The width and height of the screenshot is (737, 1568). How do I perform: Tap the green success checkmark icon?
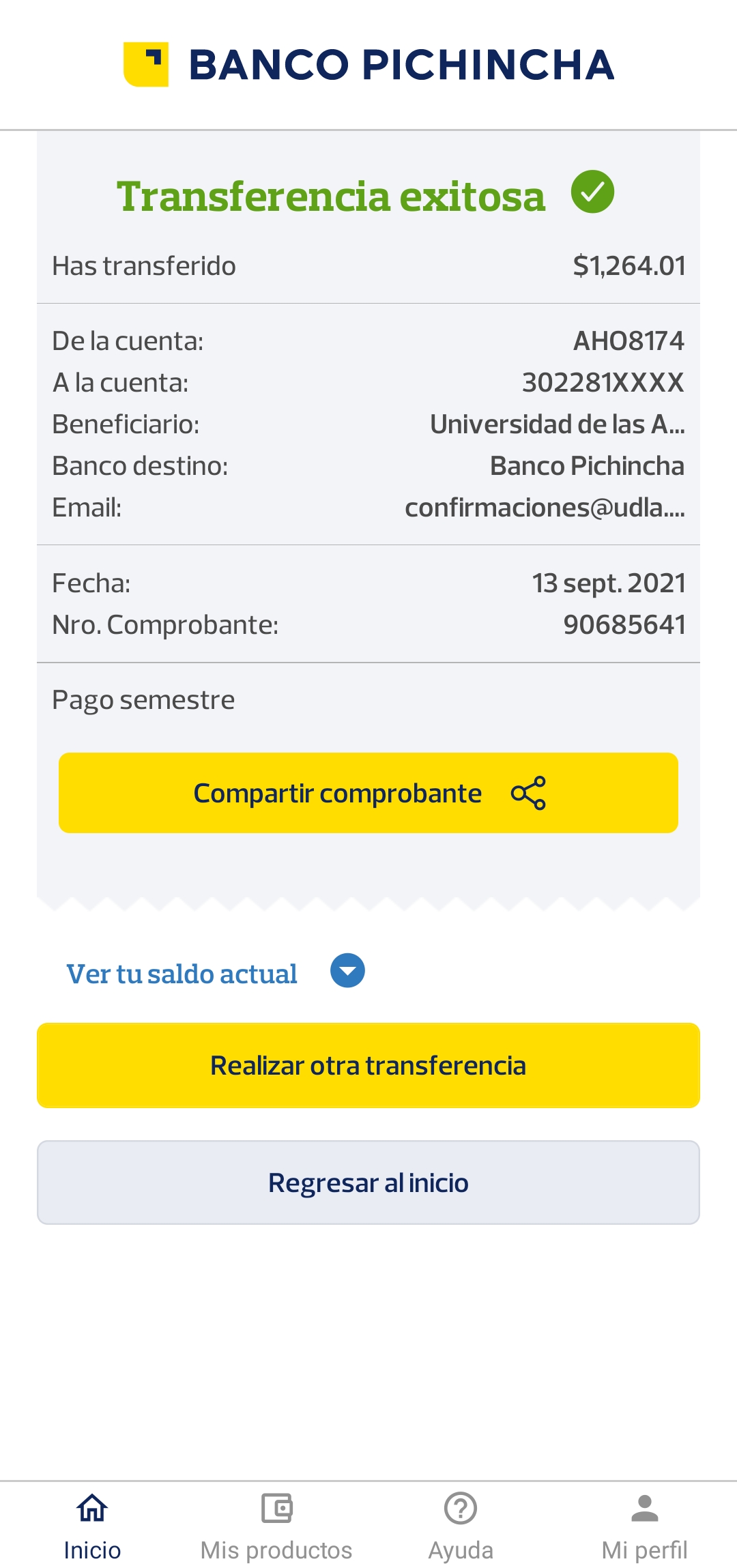[x=592, y=192]
